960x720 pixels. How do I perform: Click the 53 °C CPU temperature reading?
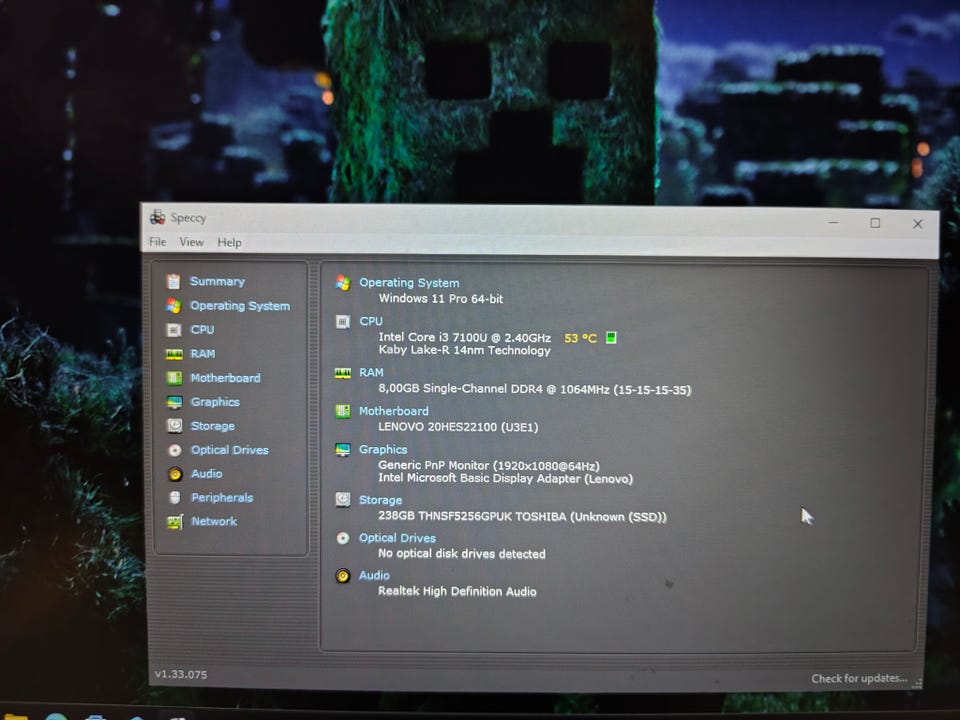point(580,338)
